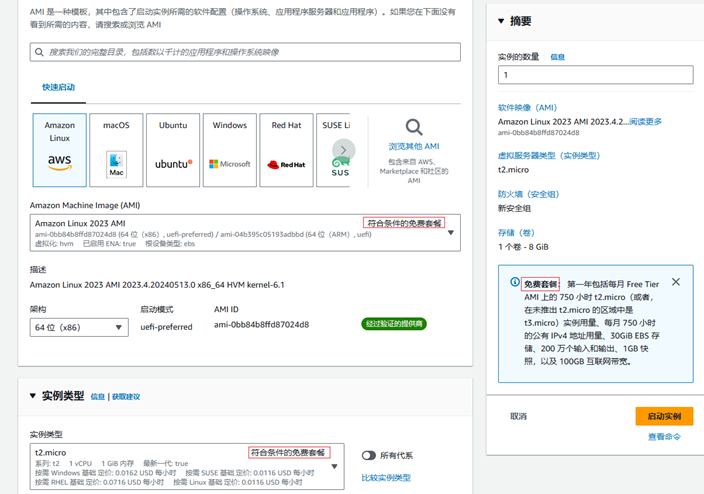704x494 pixels.
Task: Click t2.micro under the virtual server type summary
Action: tap(513, 170)
